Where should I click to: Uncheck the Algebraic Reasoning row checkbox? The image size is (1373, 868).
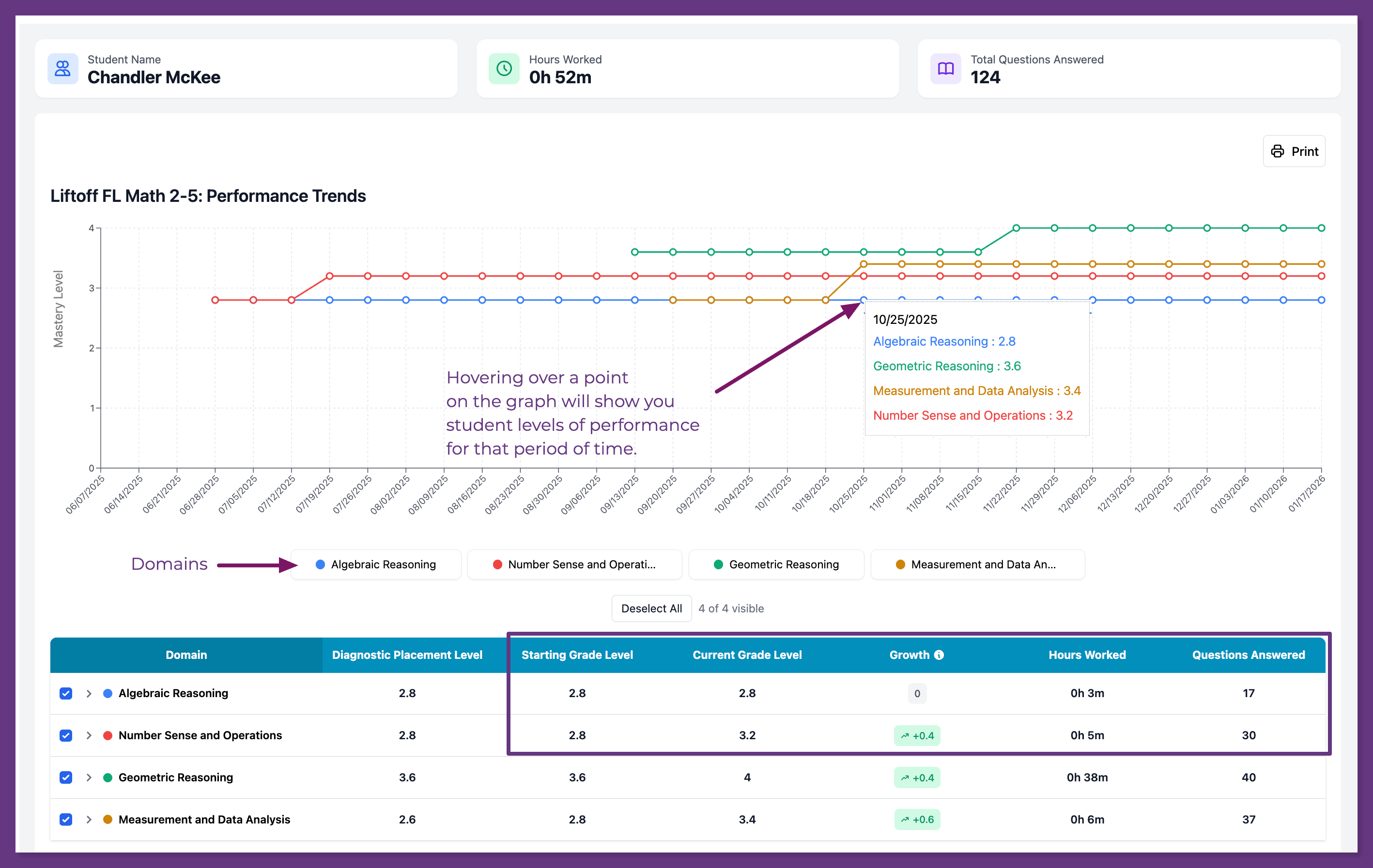coord(66,694)
